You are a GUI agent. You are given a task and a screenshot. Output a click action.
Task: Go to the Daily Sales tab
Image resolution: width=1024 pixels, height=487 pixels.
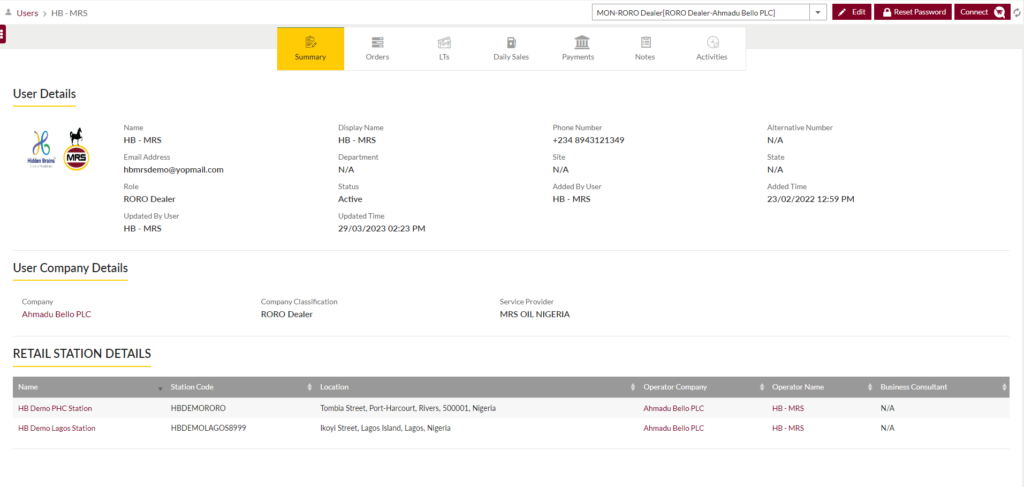[511, 49]
